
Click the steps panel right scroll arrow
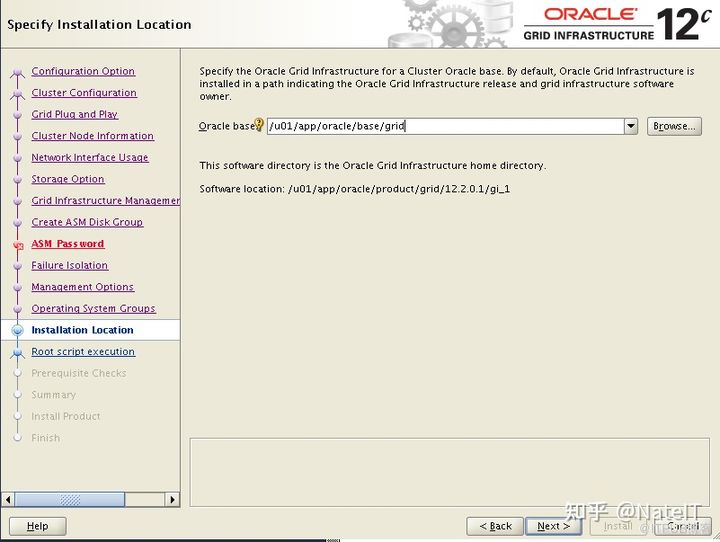coord(172,499)
